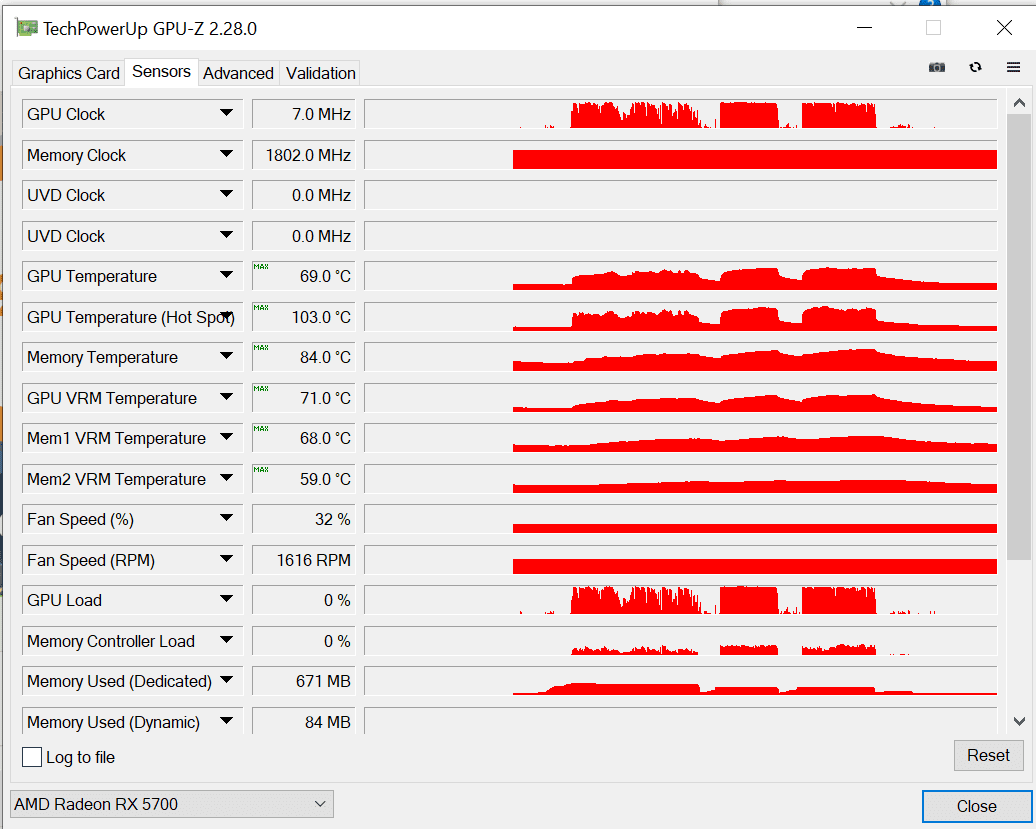Open Memory Clock sensor dropdown

pyautogui.click(x=226, y=155)
